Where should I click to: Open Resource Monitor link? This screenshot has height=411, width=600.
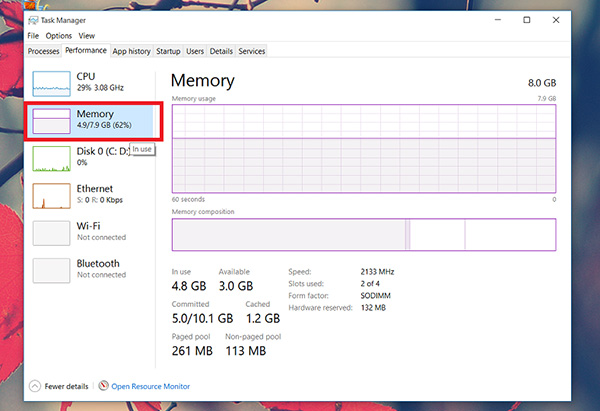pyautogui.click(x=150, y=386)
